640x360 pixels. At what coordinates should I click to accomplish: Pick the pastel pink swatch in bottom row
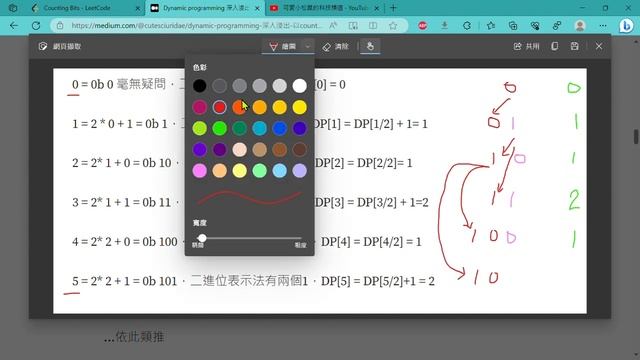(x=200, y=171)
